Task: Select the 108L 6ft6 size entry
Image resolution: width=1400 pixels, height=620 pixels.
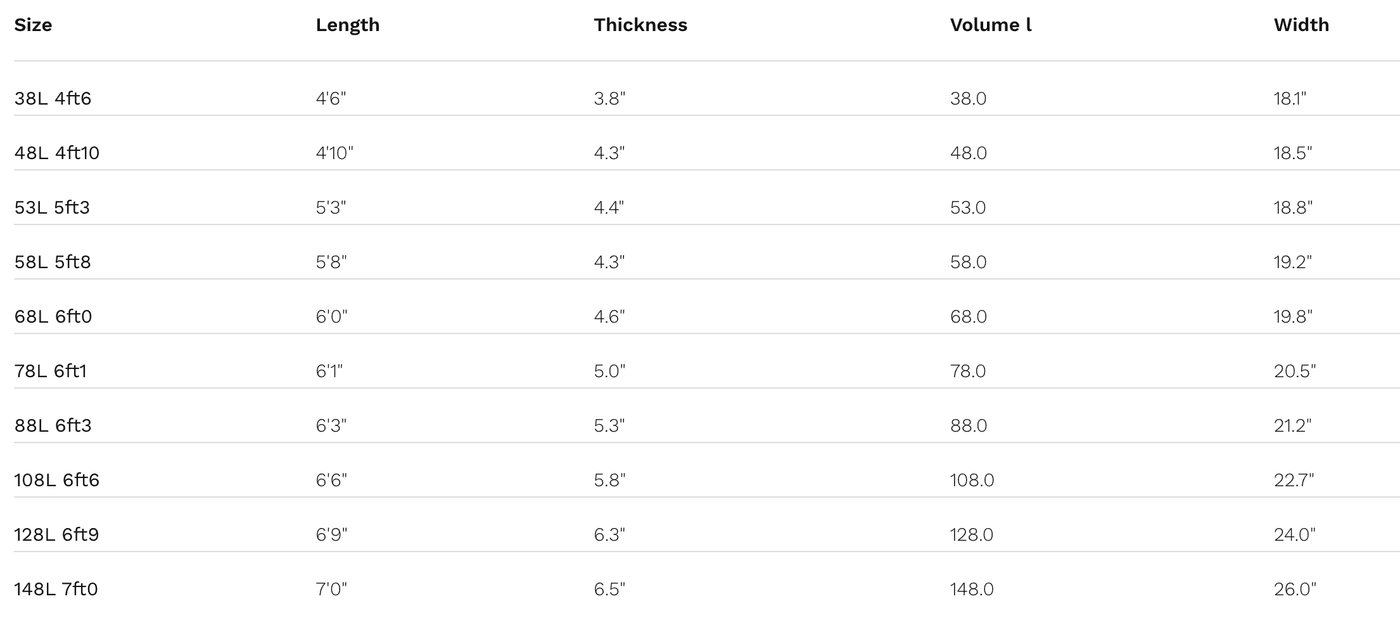Action: pos(57,480)
